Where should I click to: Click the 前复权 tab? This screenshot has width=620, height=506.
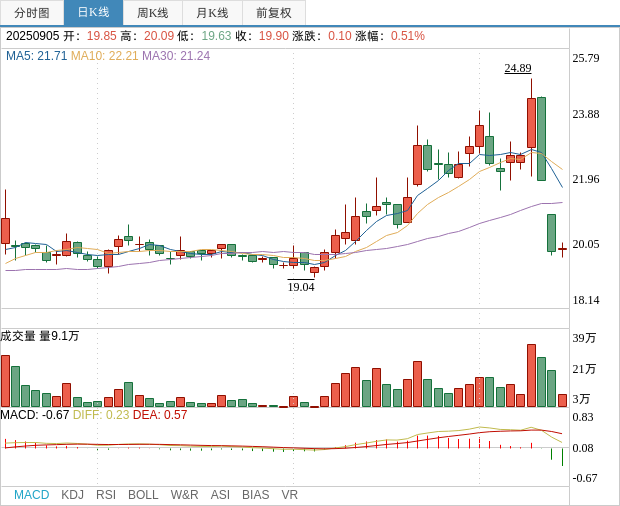[274, 13]
